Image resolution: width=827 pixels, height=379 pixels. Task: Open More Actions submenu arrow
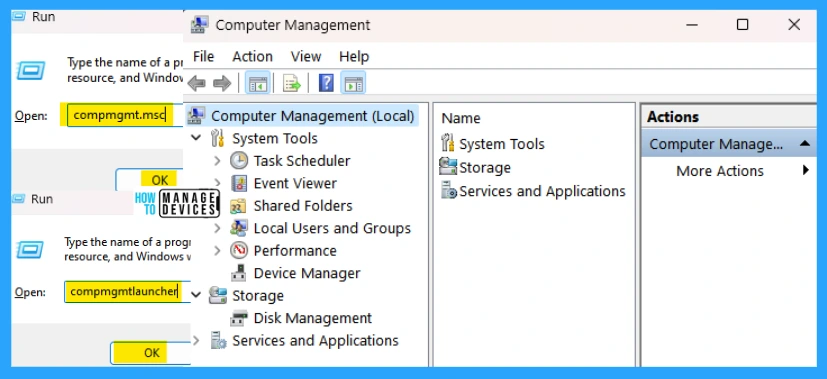805,170
